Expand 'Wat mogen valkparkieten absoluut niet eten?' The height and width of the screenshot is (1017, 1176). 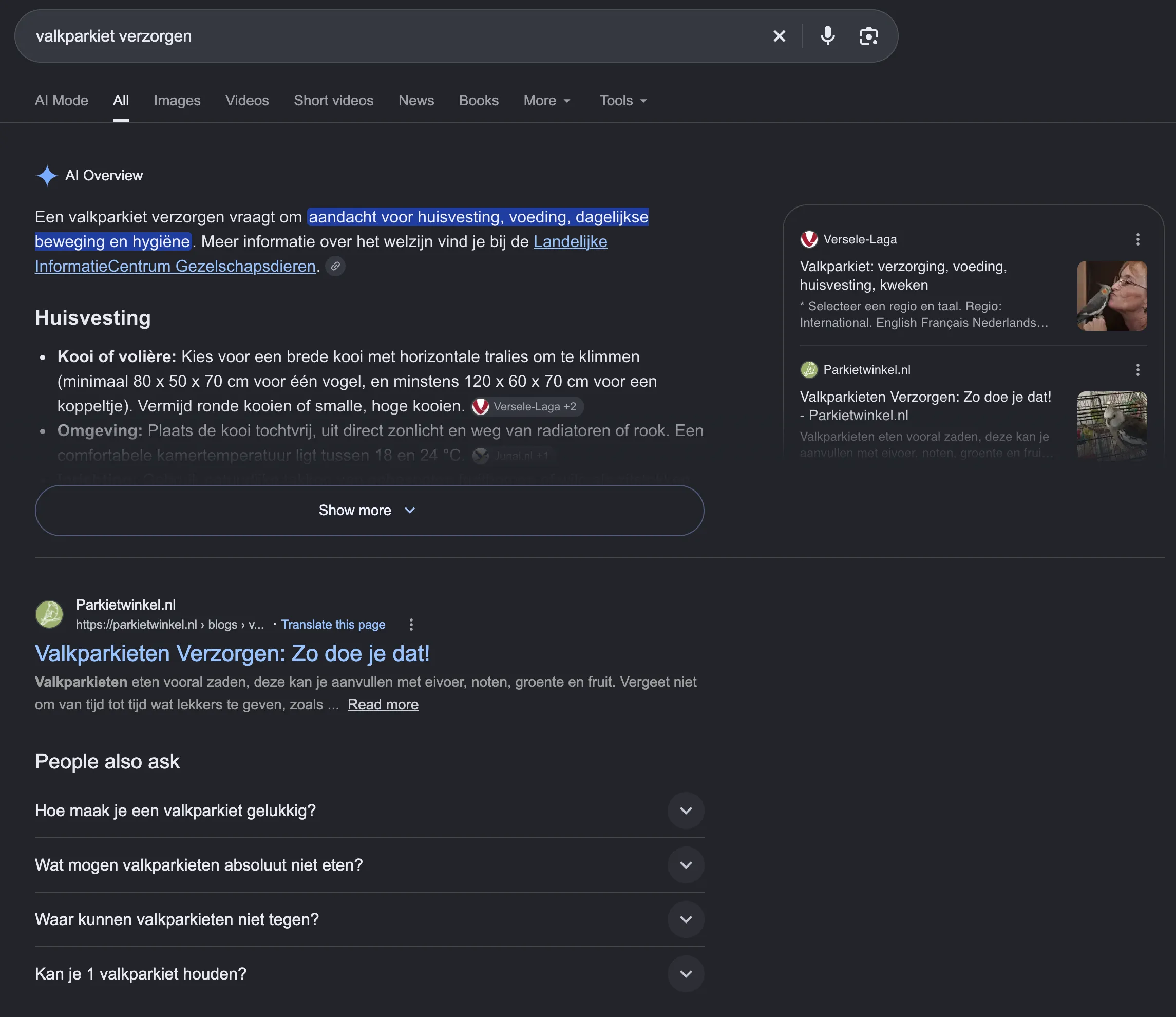(x=369, y=865)
